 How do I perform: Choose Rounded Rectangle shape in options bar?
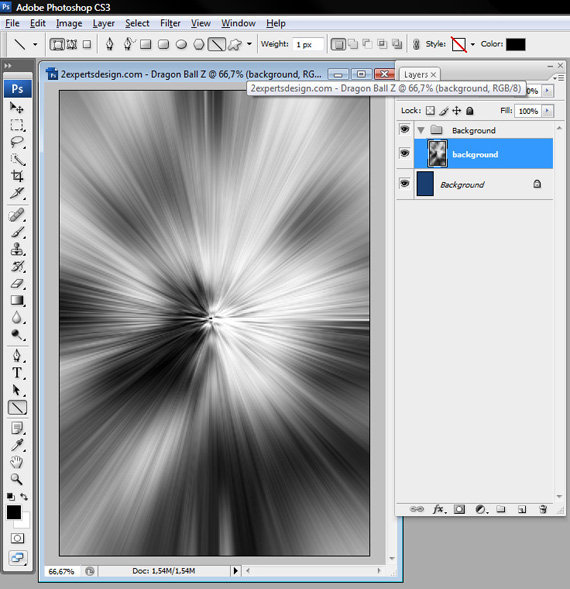[163, 44]
